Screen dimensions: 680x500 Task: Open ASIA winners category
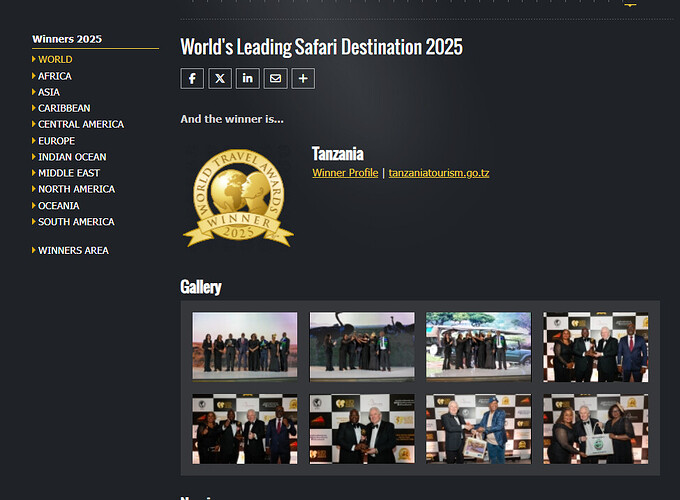point(49,92)
